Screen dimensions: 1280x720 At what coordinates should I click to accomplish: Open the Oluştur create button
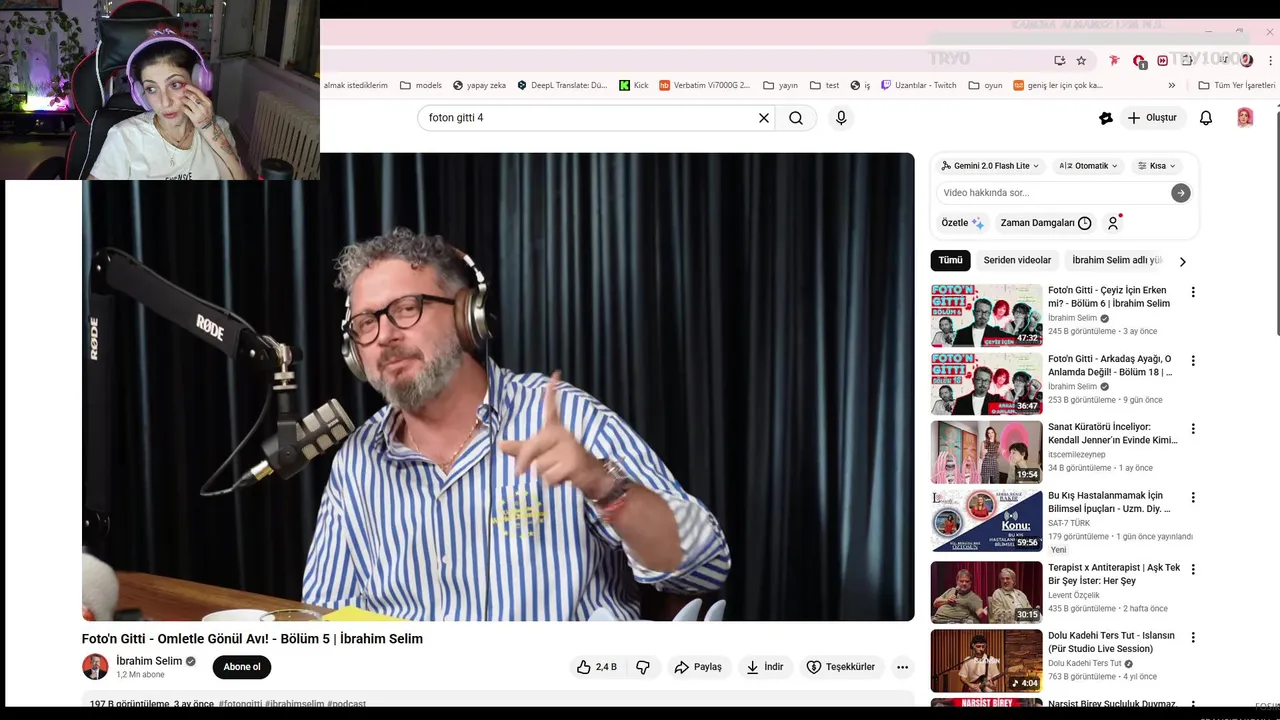[x=1152, y=118]
